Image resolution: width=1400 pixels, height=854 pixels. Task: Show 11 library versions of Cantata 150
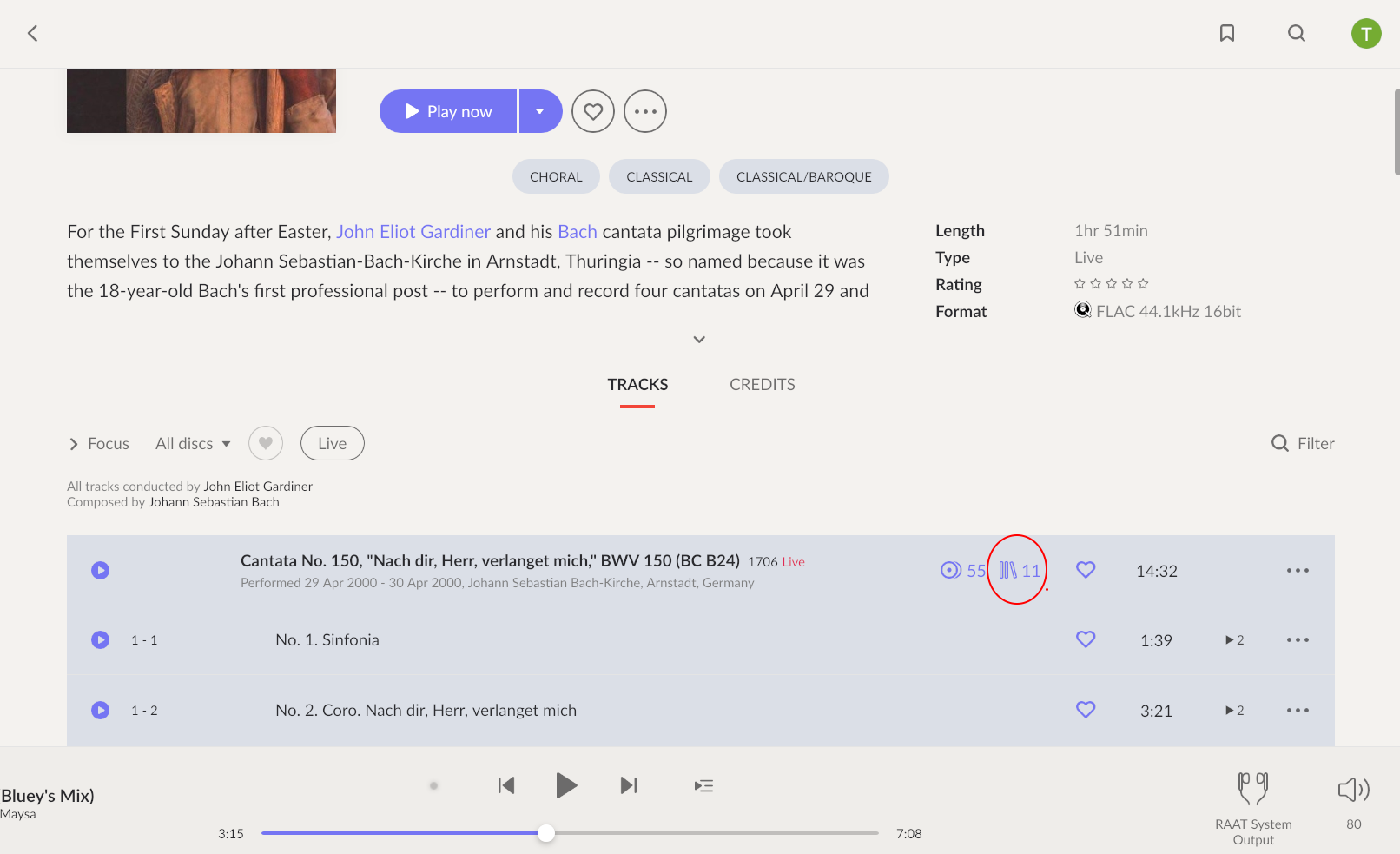pos(1020,571)
